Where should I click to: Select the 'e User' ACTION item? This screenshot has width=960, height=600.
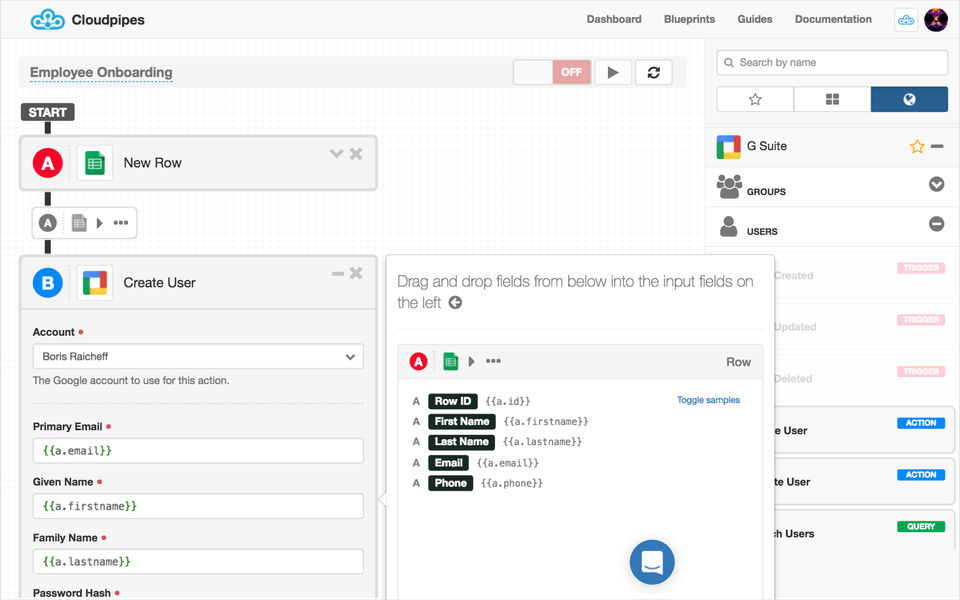click(863, 430)
